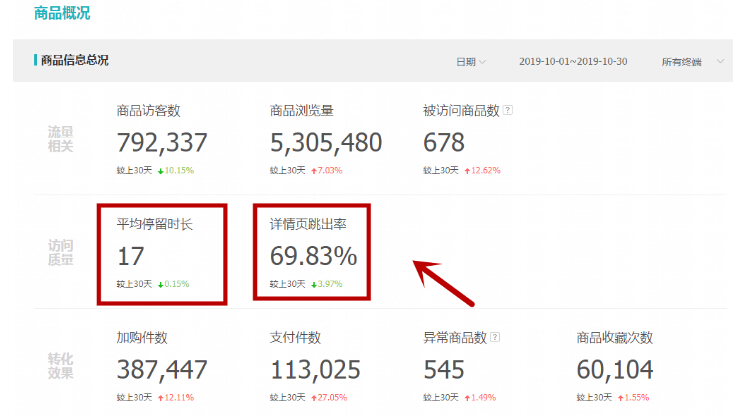735x417 pixels.
Task: Click the red up arrow under 商品浏览量
Action: (311, 170)
